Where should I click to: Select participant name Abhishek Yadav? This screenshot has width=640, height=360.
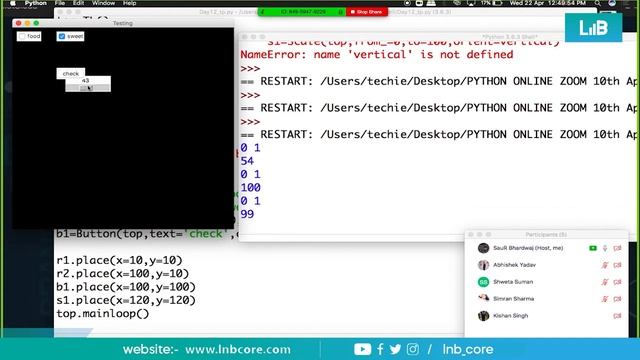(x=514, y=265)
